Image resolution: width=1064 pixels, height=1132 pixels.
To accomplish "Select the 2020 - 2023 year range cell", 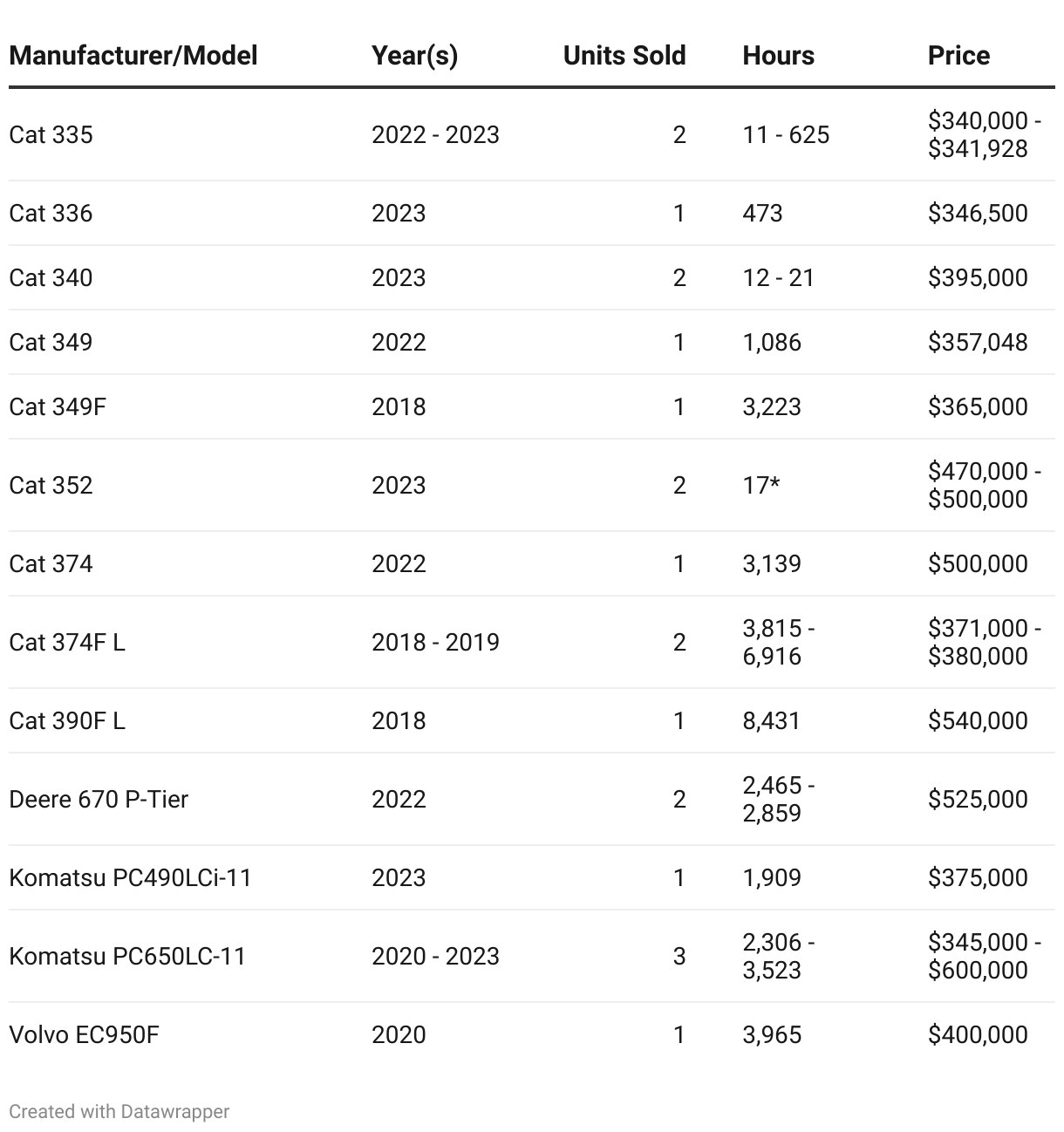I will pyautogui.click(x=435, y=956).
